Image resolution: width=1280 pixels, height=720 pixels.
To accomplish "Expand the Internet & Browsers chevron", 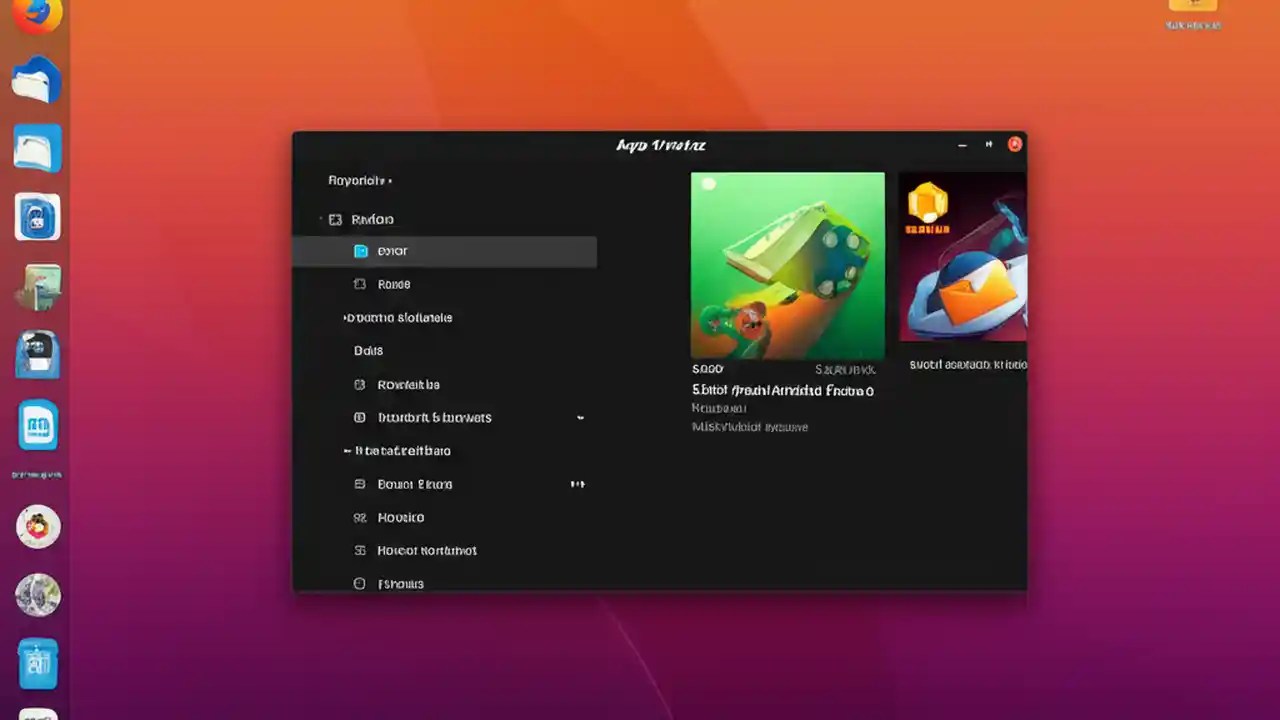I will tap(580, 417).
